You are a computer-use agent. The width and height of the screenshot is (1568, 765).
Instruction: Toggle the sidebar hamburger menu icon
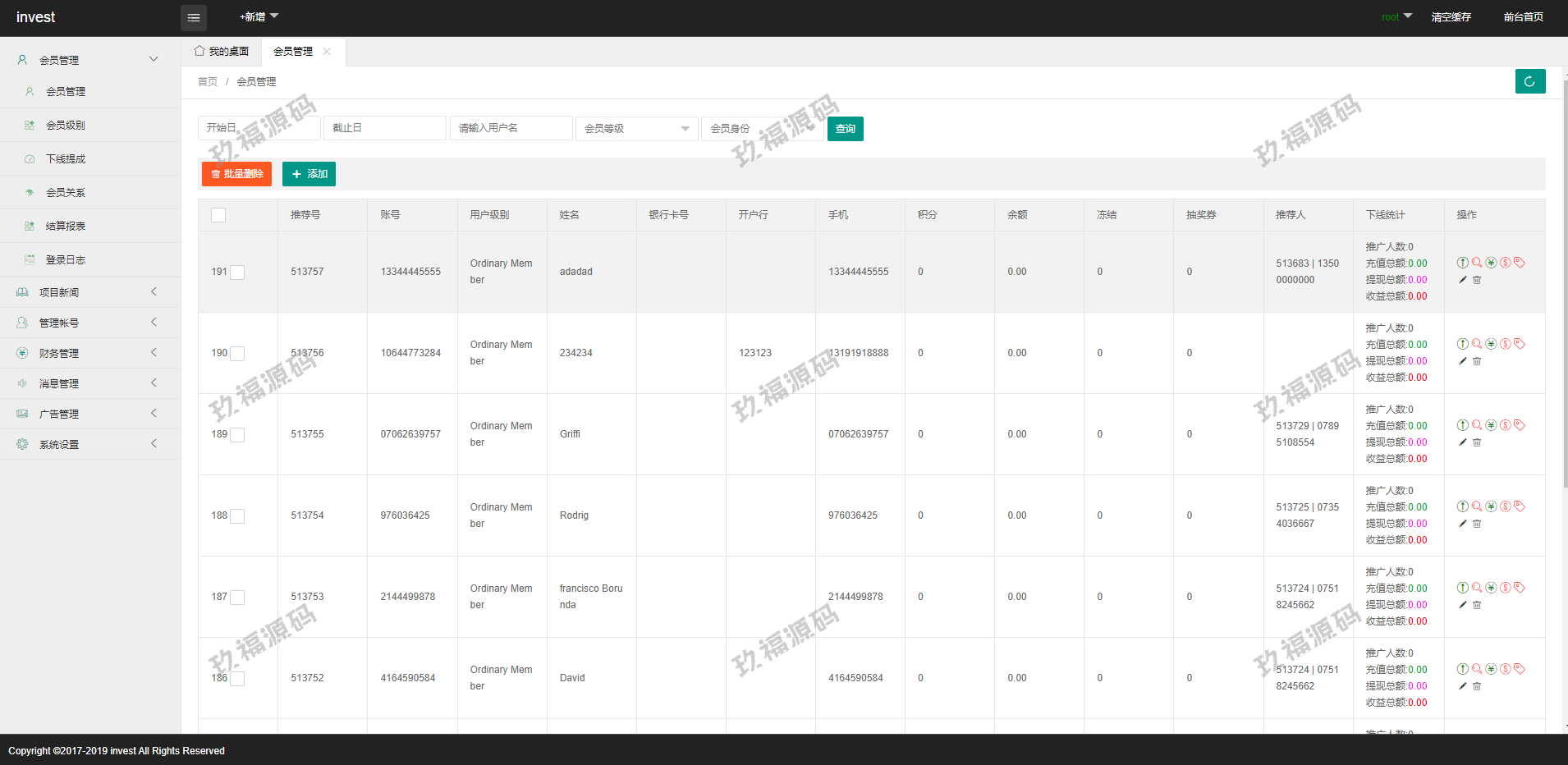tap(194, 17)
